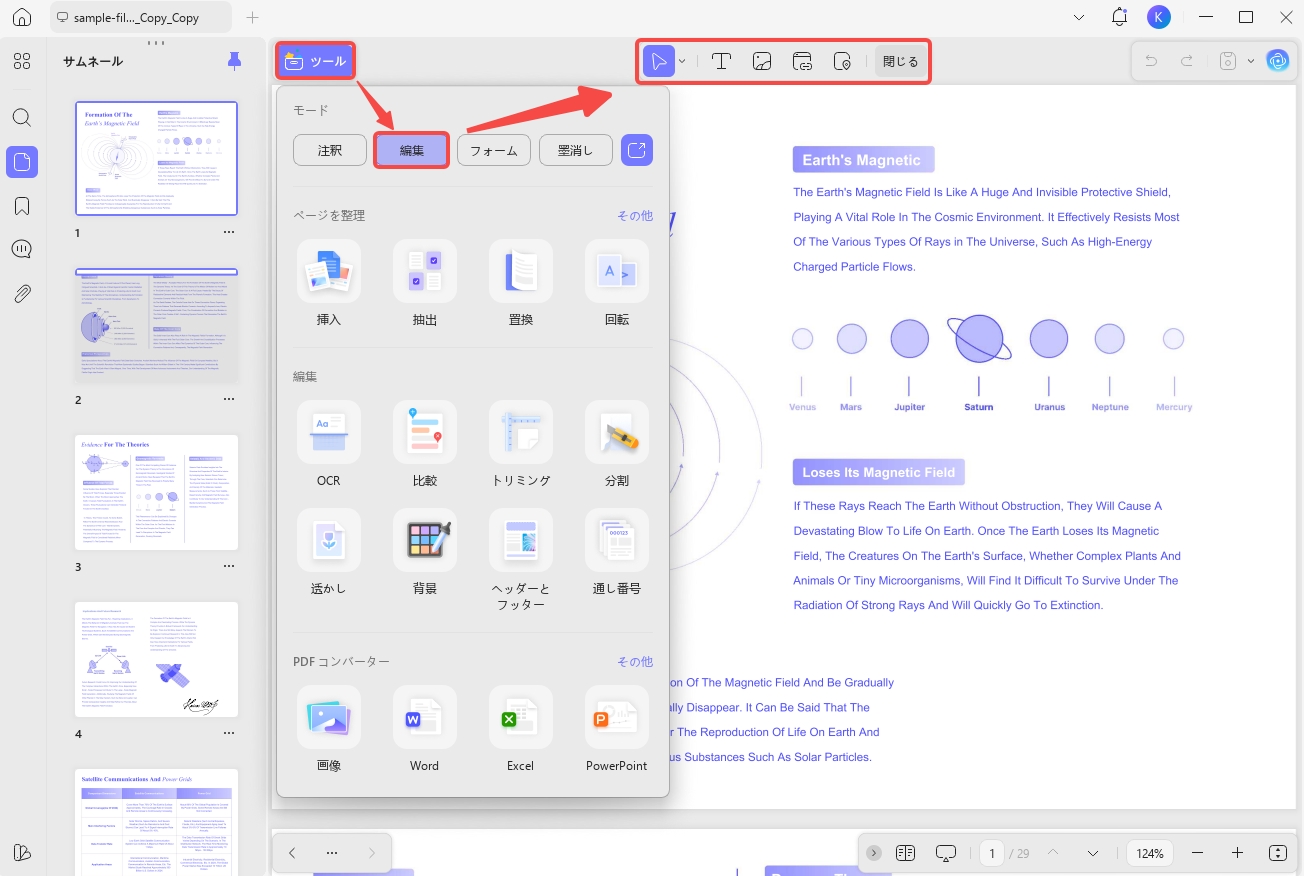Open the page layout view icon
The width and height of the screenshot is (1304, 876).
click(905, 853)
